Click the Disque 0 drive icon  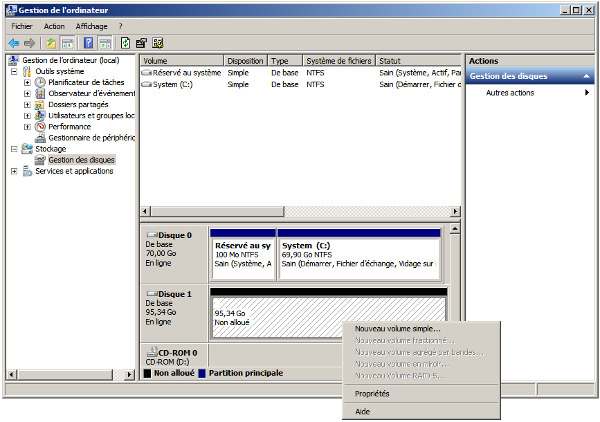click(152, 235)
